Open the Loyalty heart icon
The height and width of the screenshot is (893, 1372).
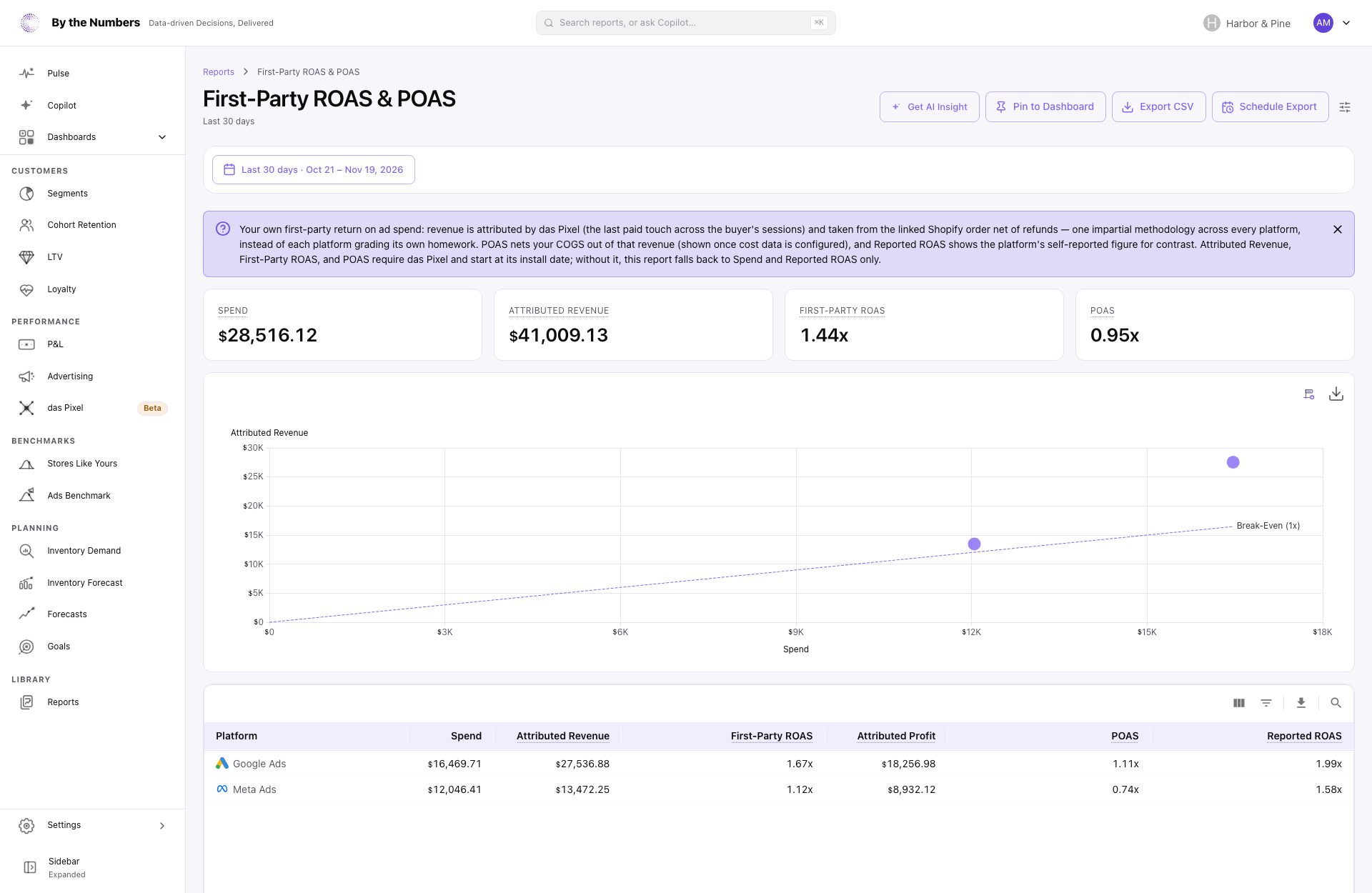click(26, 289)
